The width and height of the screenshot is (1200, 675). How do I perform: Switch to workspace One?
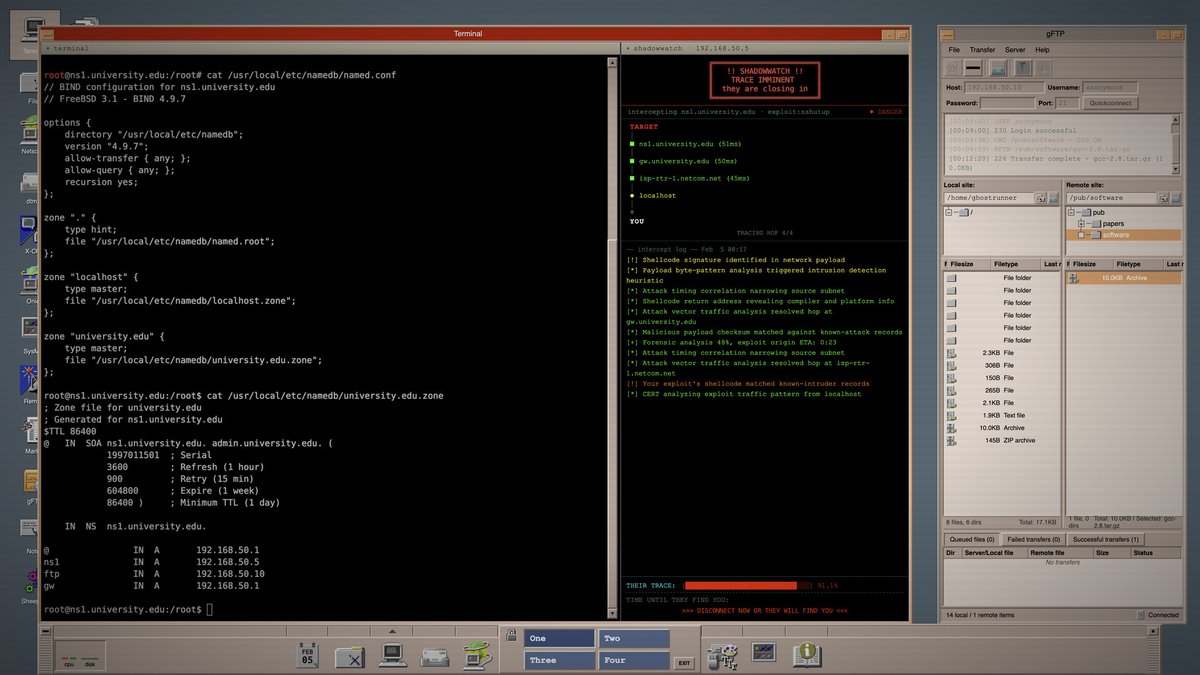coord(560,638)
